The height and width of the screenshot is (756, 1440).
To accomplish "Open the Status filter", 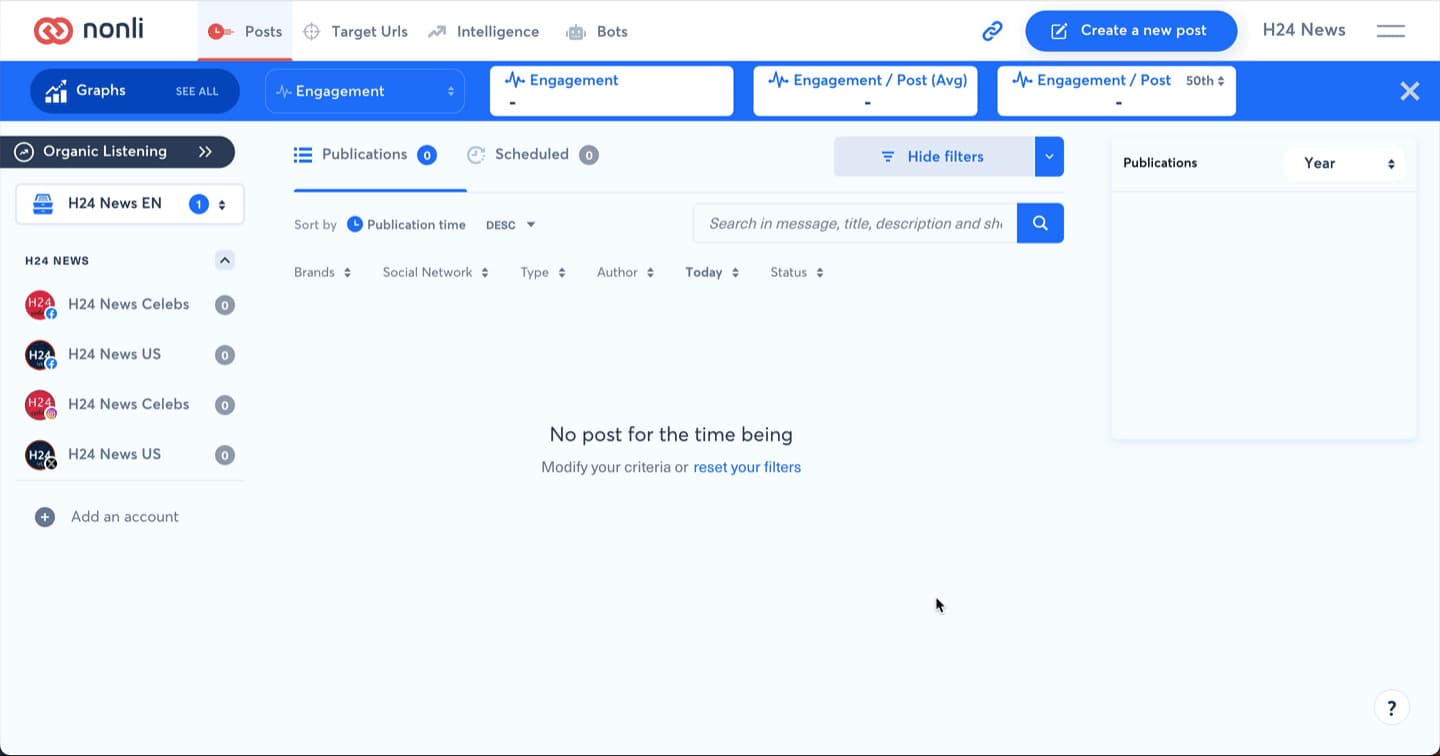I will 797,273.
